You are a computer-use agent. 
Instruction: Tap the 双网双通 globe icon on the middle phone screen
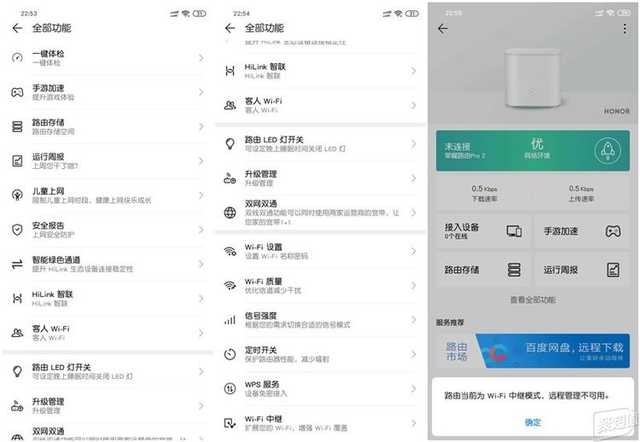[230, 212]
